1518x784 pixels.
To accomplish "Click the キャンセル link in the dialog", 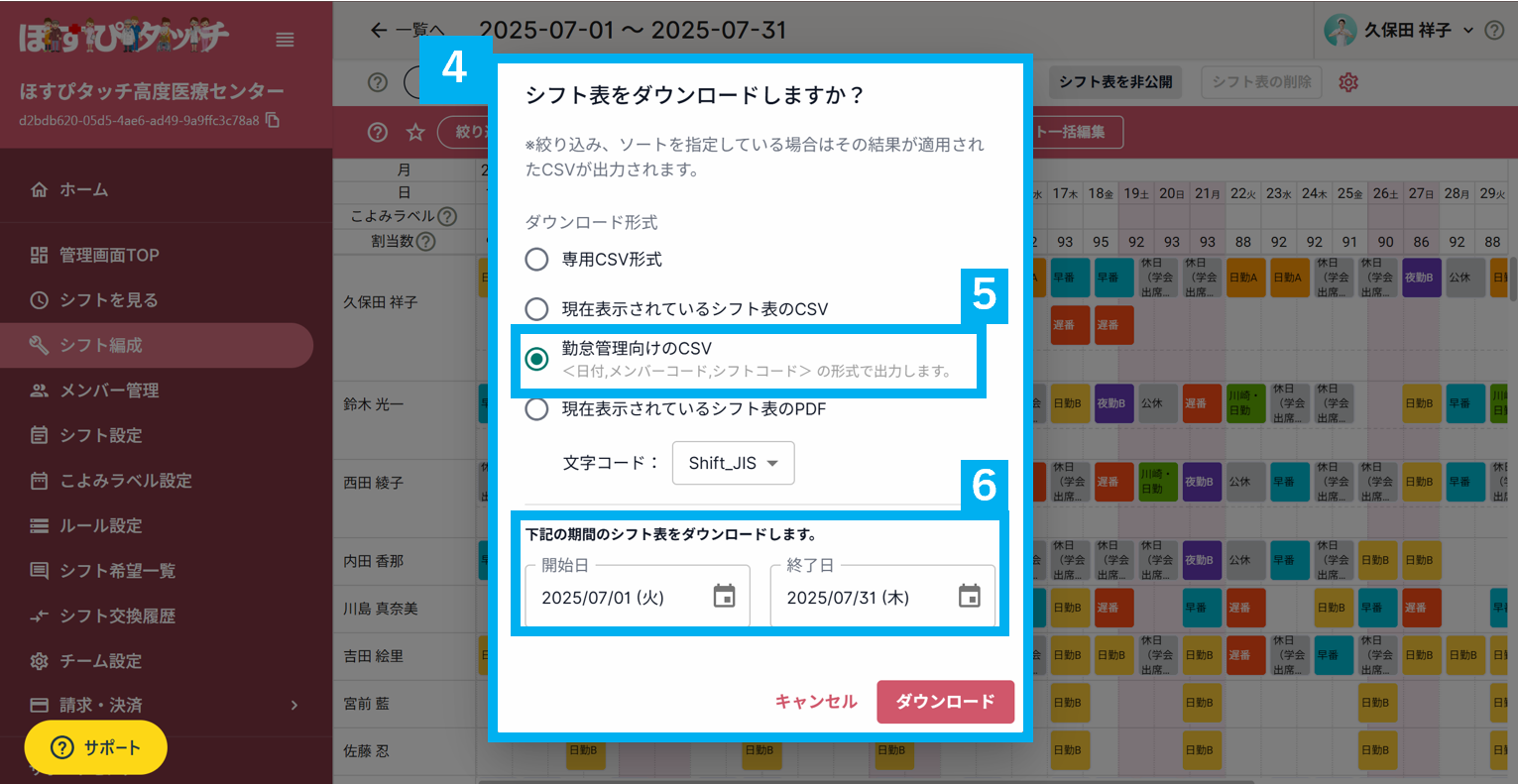I will pyautogui.click(x=817, y=701).
